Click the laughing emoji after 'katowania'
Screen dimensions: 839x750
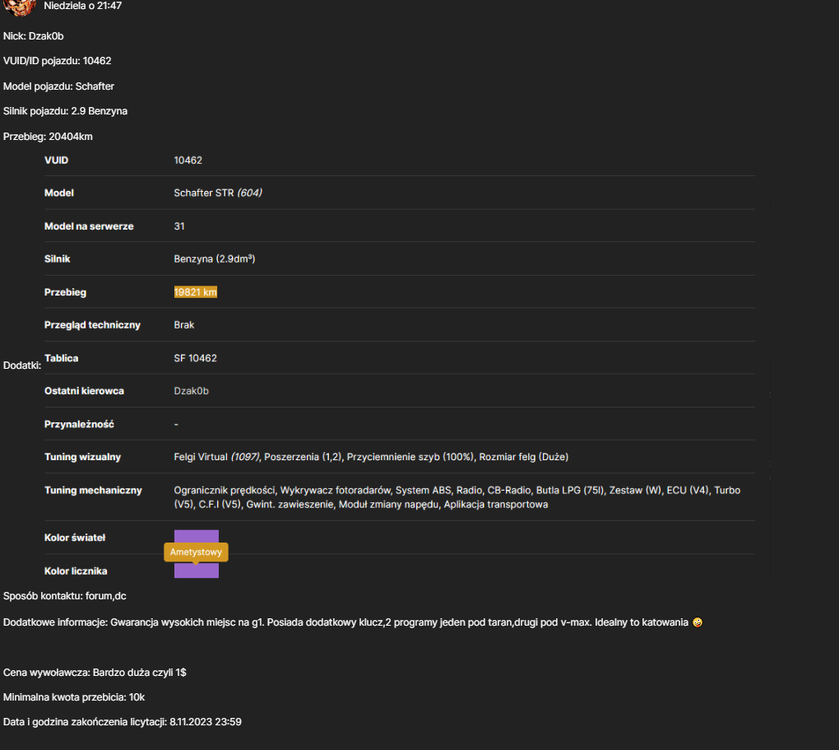697,623
